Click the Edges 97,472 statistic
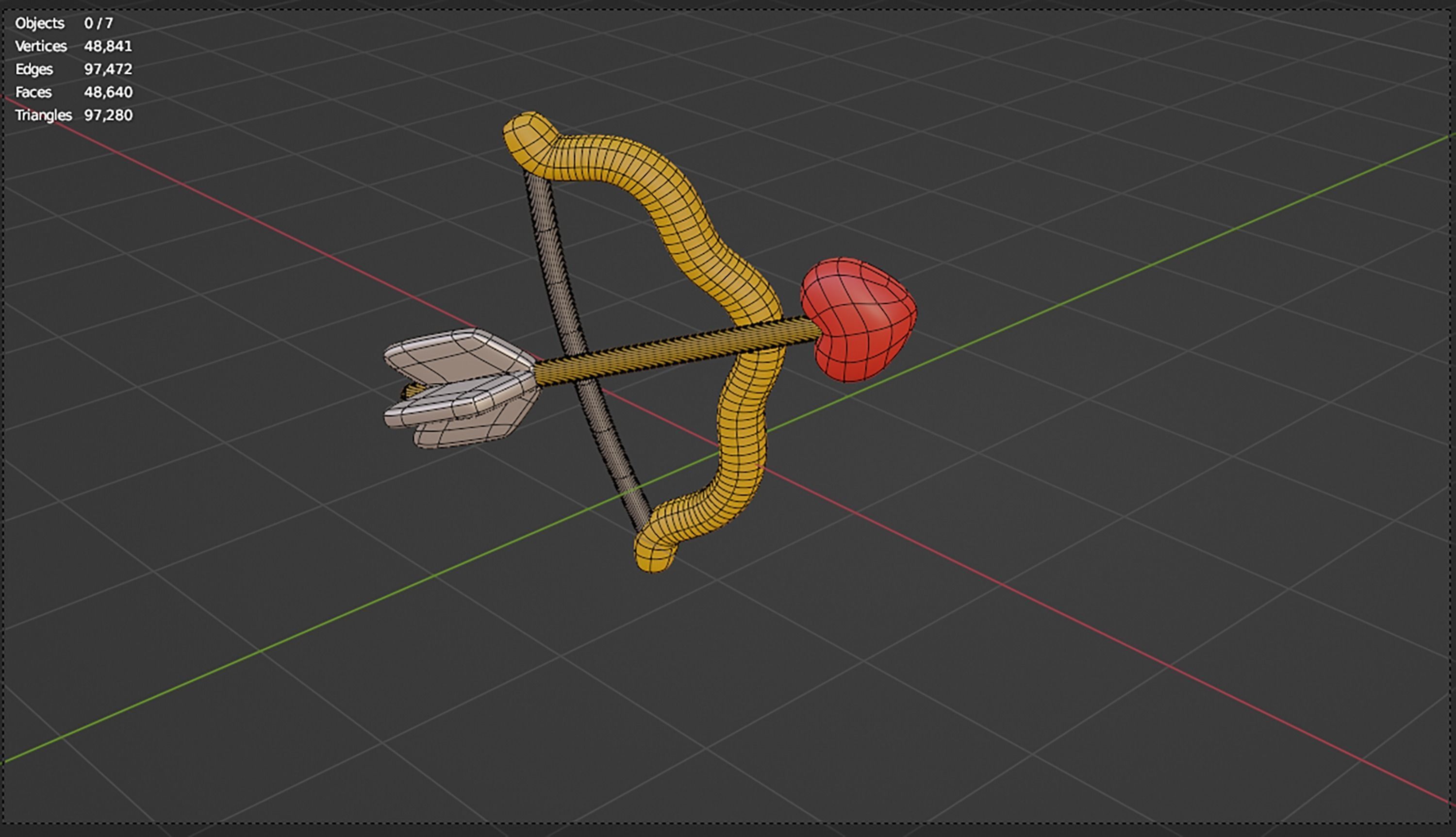The image size is (1456, 837). 74,69
